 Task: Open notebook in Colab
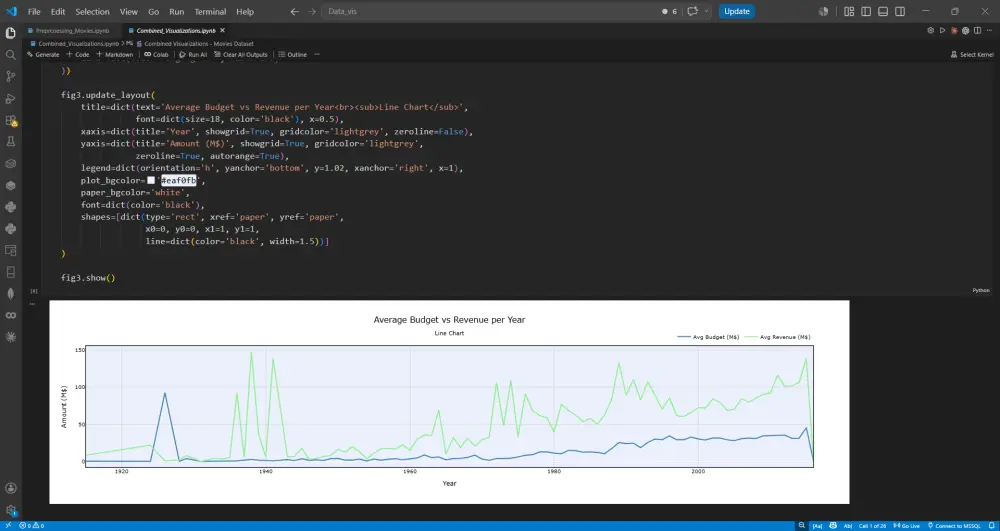tap(156, 55)
